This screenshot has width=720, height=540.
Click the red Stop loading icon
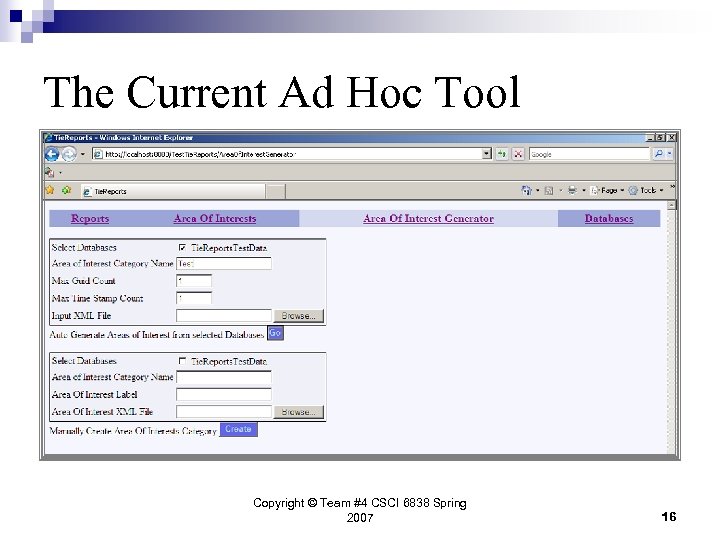point(518,154)
